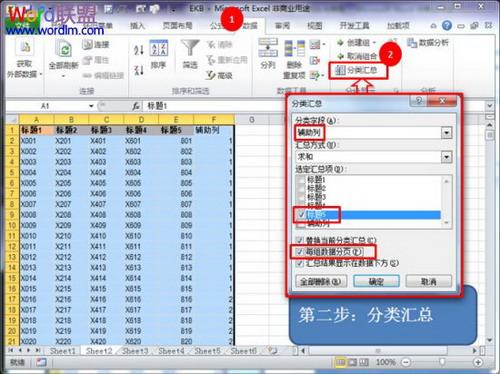Check 标题2 in the subtotal items list

[301, 188]
